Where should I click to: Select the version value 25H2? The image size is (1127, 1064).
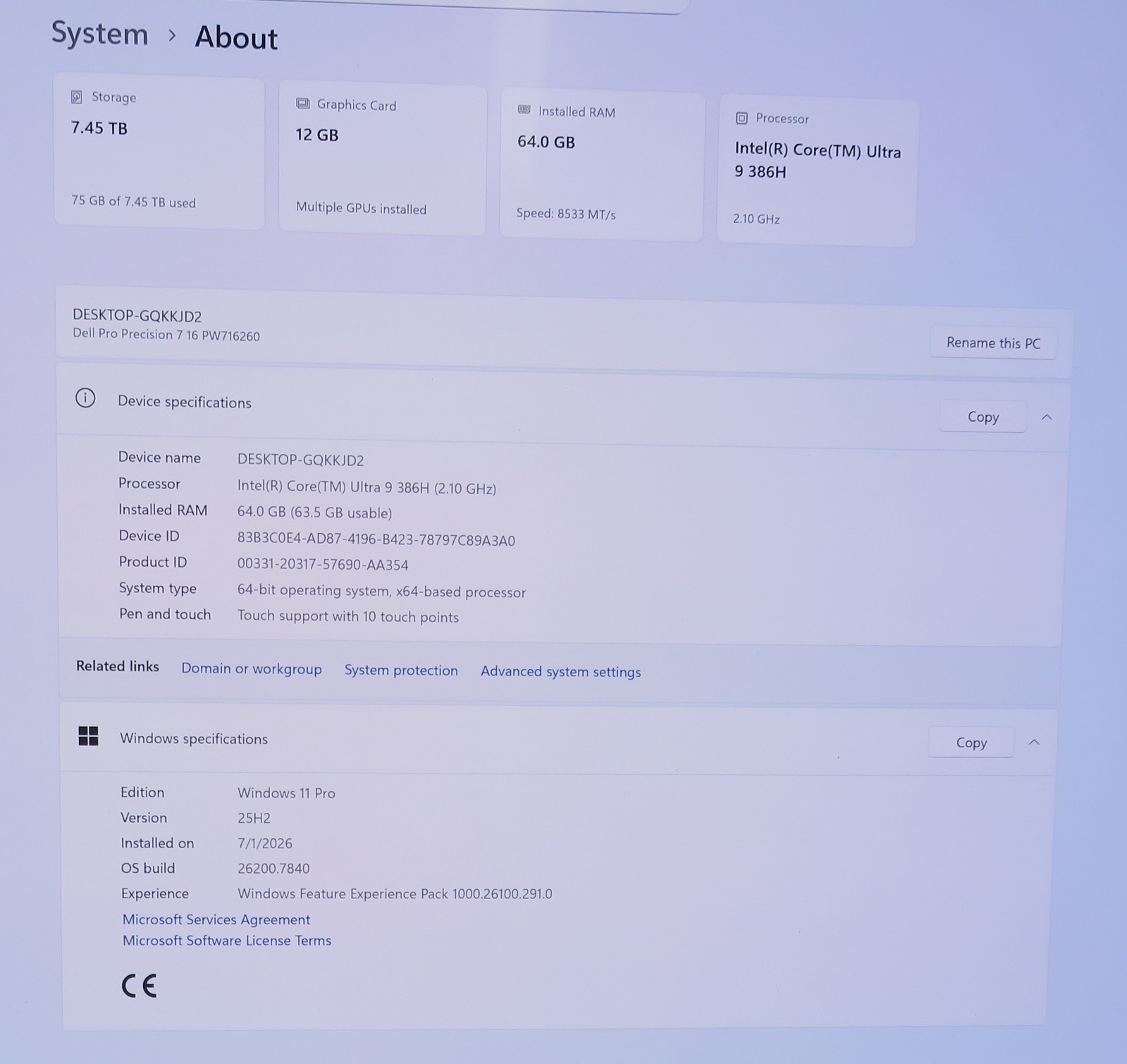click(254, 818)
